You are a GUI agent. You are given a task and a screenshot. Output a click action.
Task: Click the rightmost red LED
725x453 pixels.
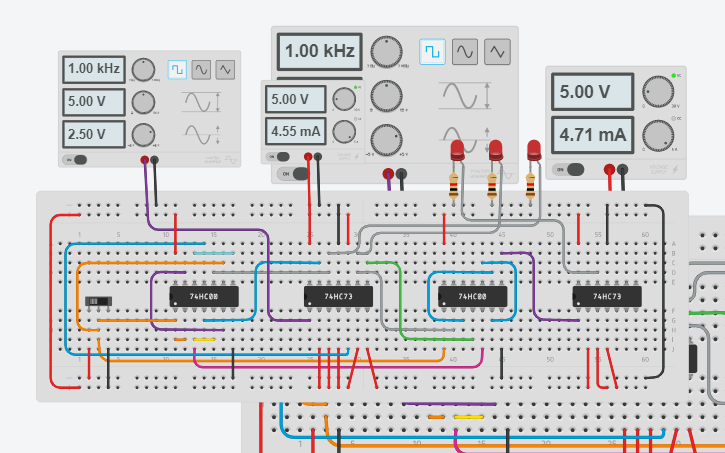coord(534,150)
